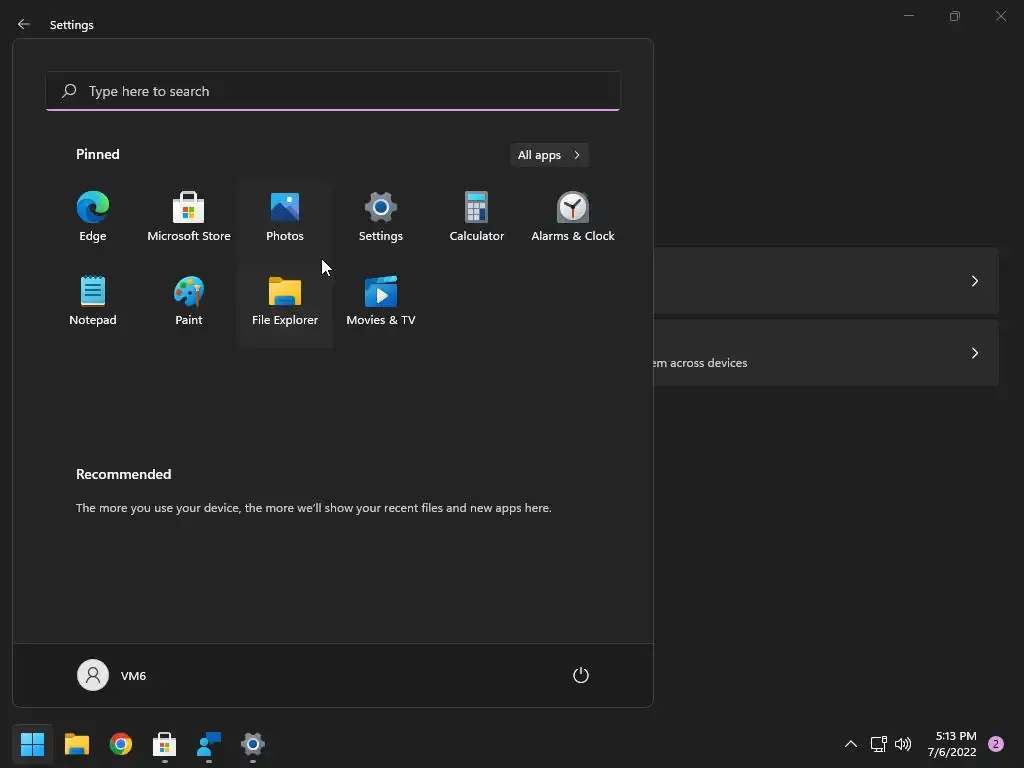This screenshot has width=1024, height=768.
Task: Launch Microsoft Store from pinned apps
Action: [x=189, y=217]
